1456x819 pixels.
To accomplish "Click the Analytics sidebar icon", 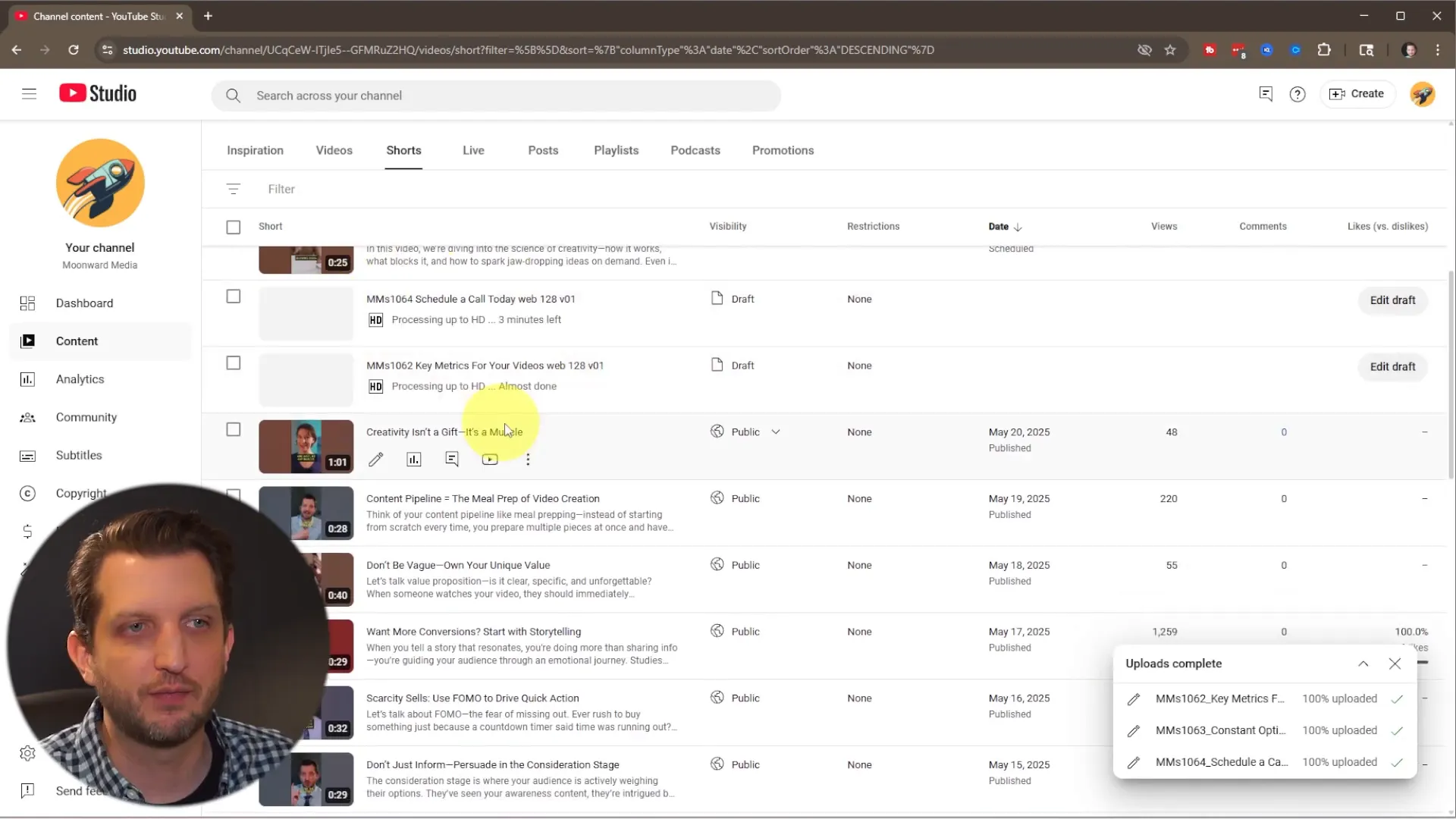I will tap(27, 379).
